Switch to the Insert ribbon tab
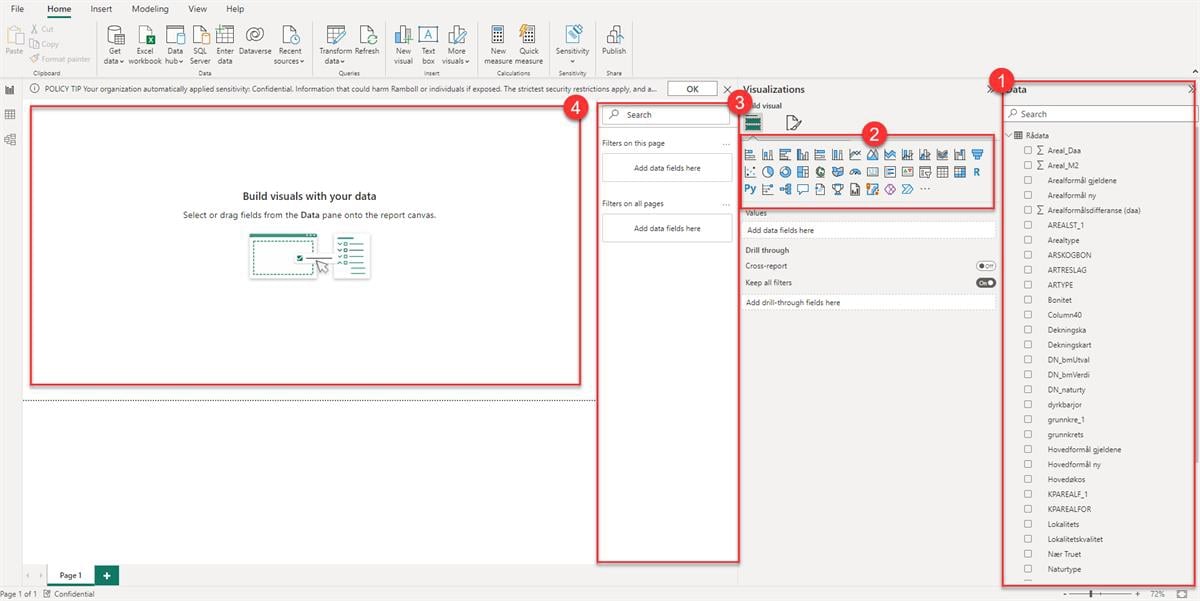1200x601 pixels. pos(101,9)
